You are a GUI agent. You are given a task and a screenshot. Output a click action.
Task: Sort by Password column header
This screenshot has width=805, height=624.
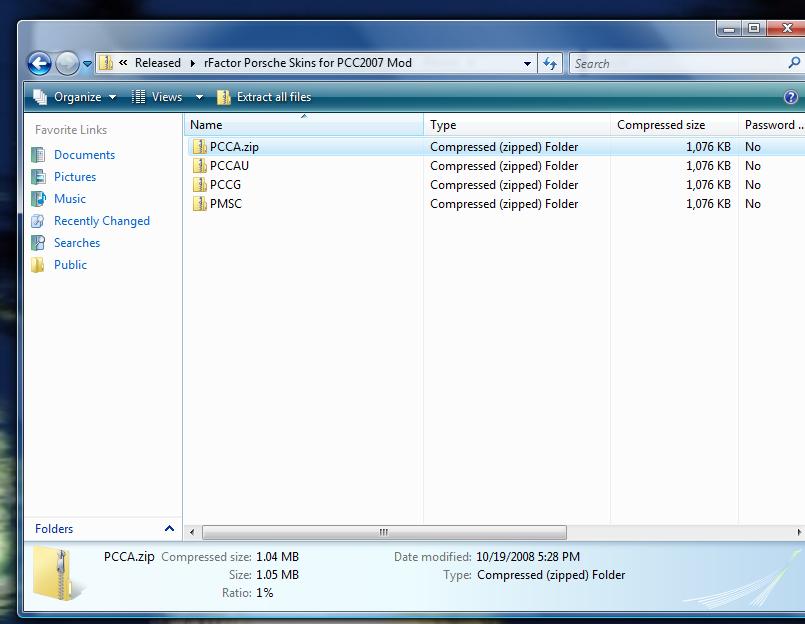tap(772, 125)
